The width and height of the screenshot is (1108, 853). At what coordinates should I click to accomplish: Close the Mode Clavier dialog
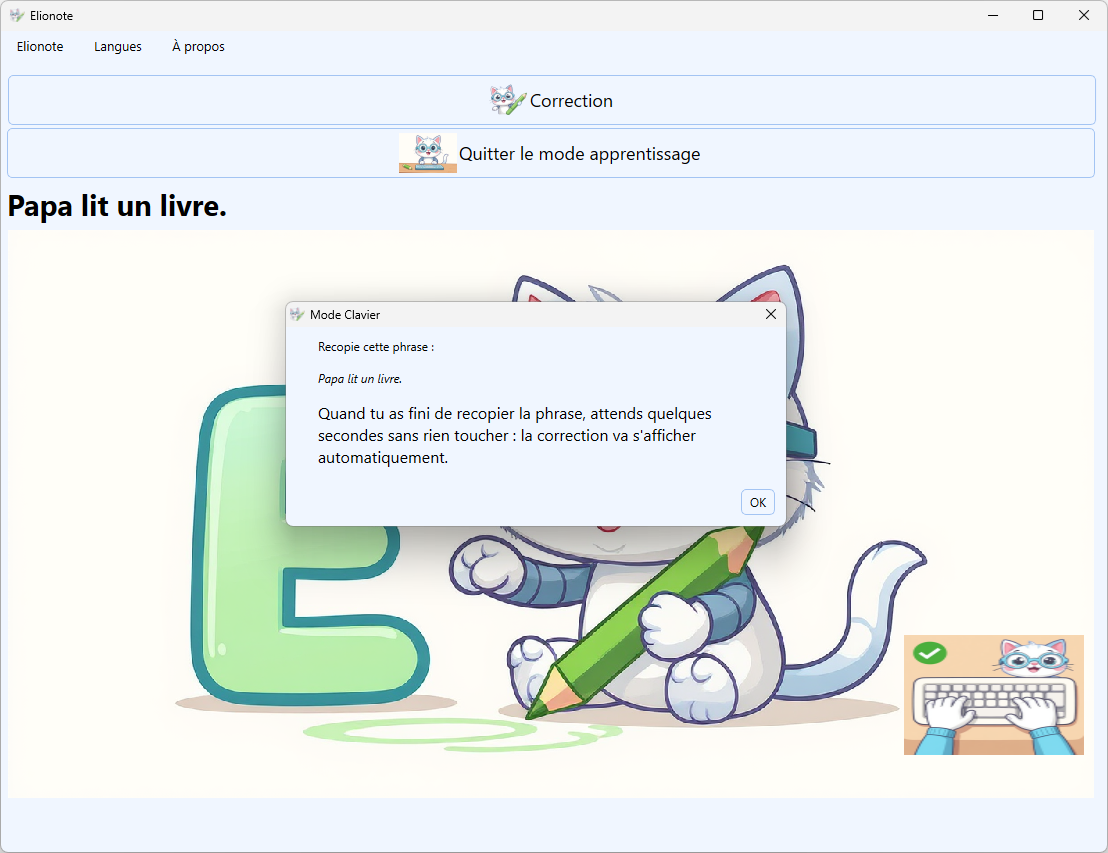click(770, 314)
